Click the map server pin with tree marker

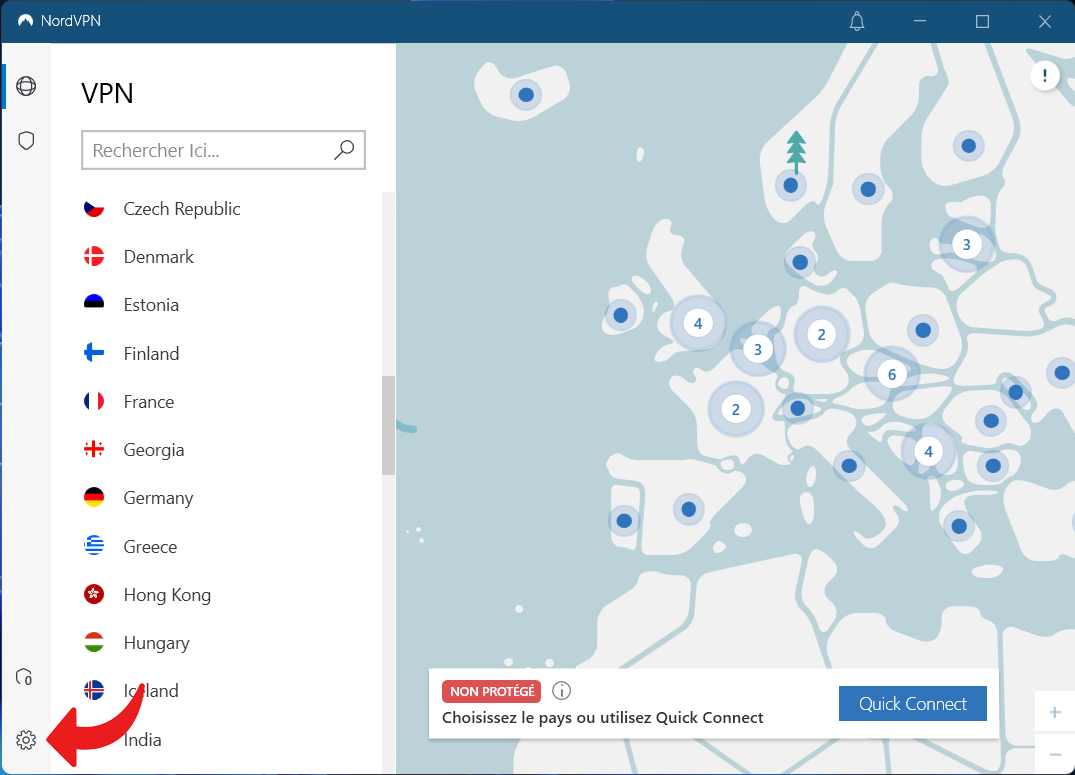click(791, 184)
